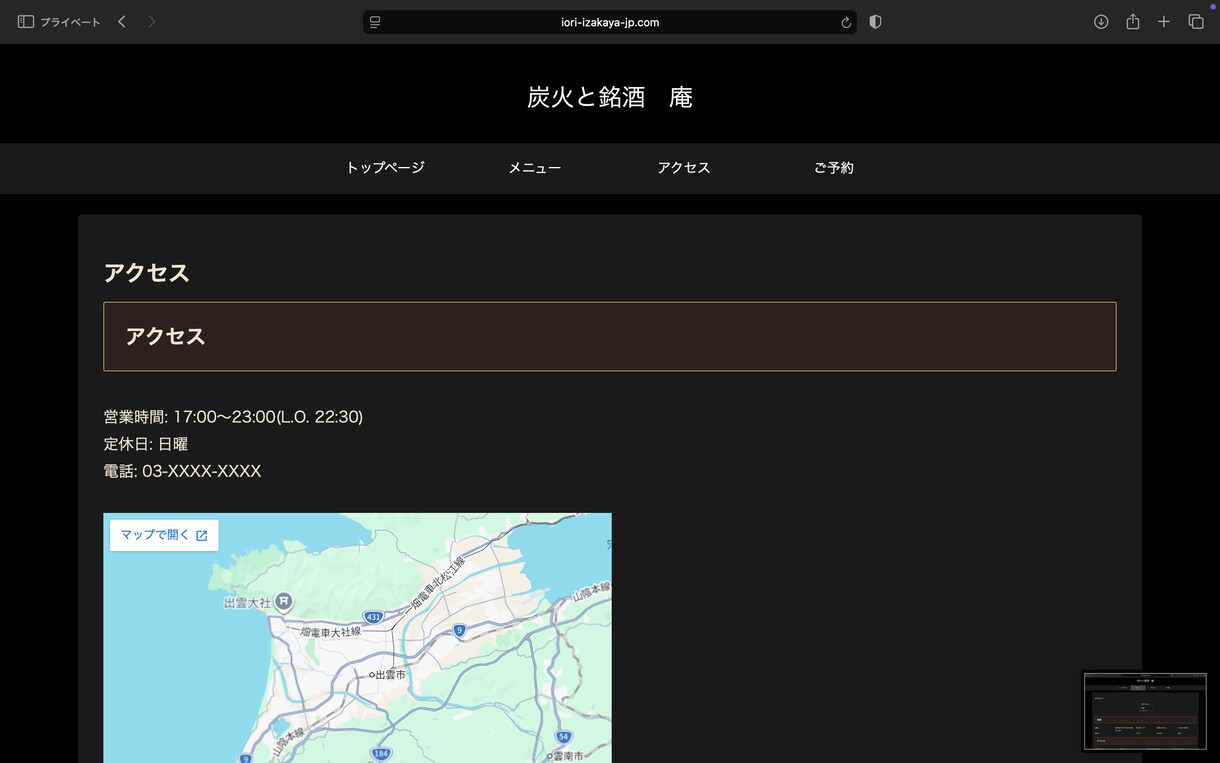Screen dimensions: 1220x763
Task: Go back with the back arrow
Action: click(x=122, y=22)
